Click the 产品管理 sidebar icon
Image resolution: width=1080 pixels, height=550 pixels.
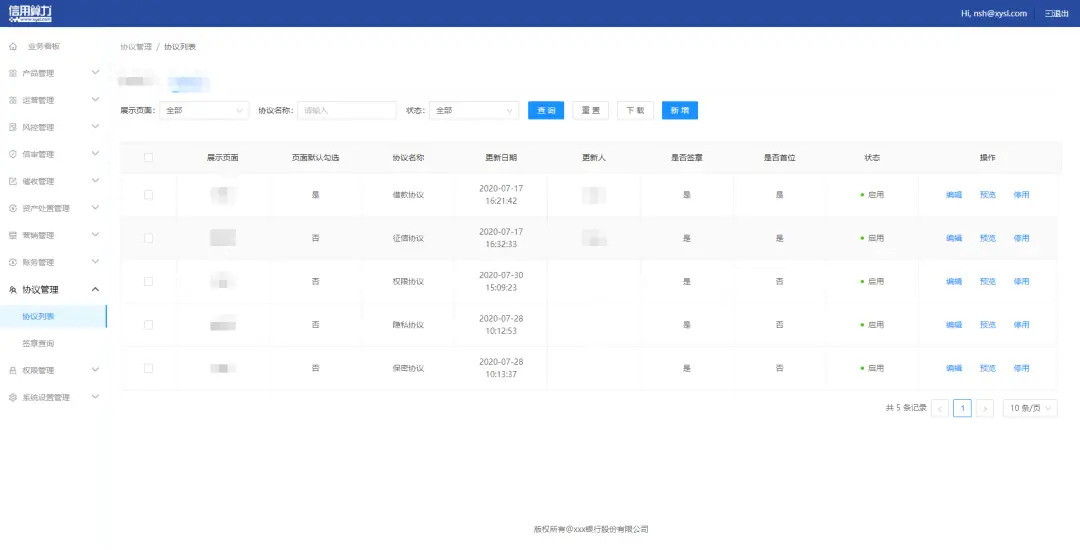click(x=13, y=73)
